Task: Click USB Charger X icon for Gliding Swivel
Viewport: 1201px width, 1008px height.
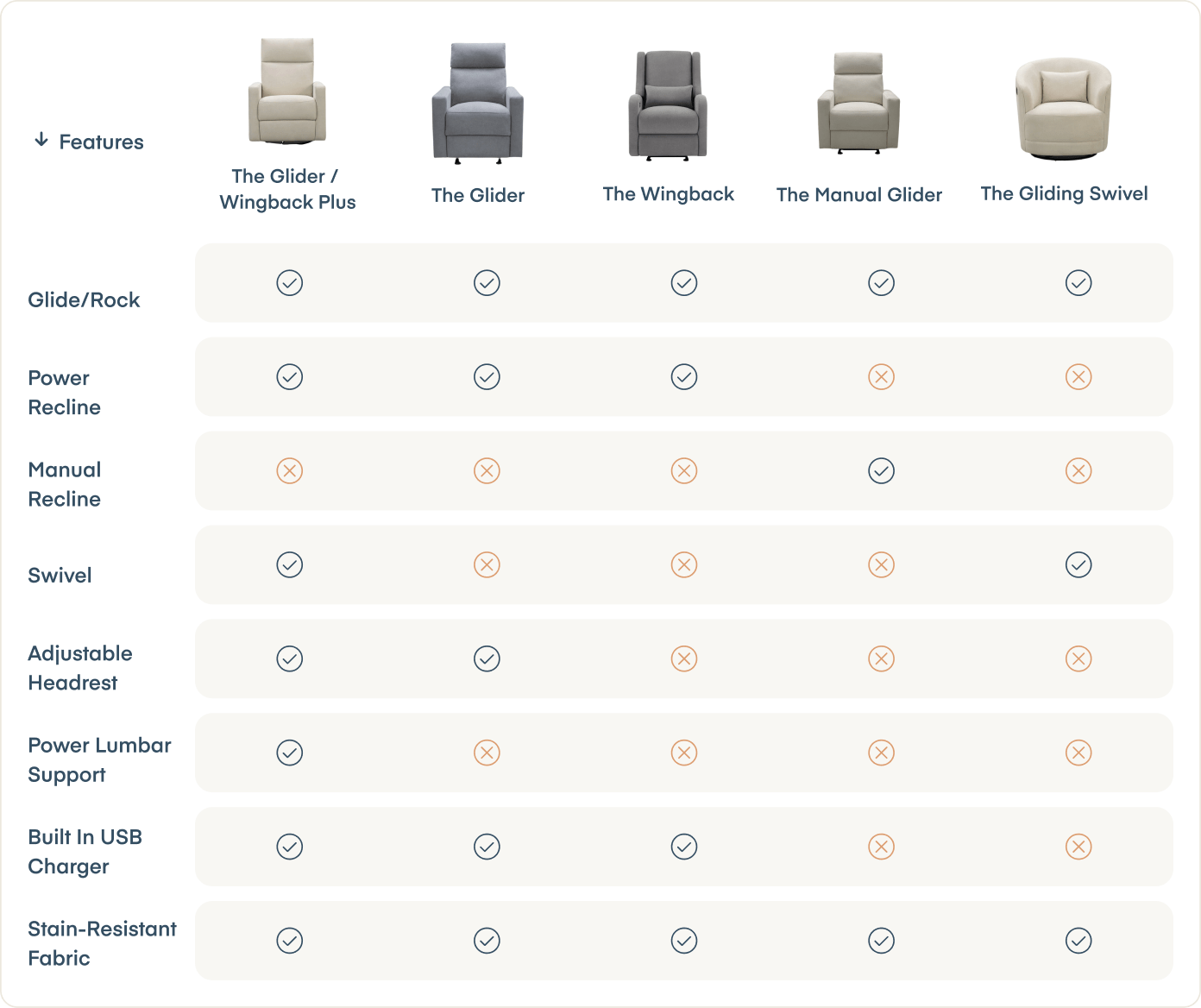Action: (1078, 847)
